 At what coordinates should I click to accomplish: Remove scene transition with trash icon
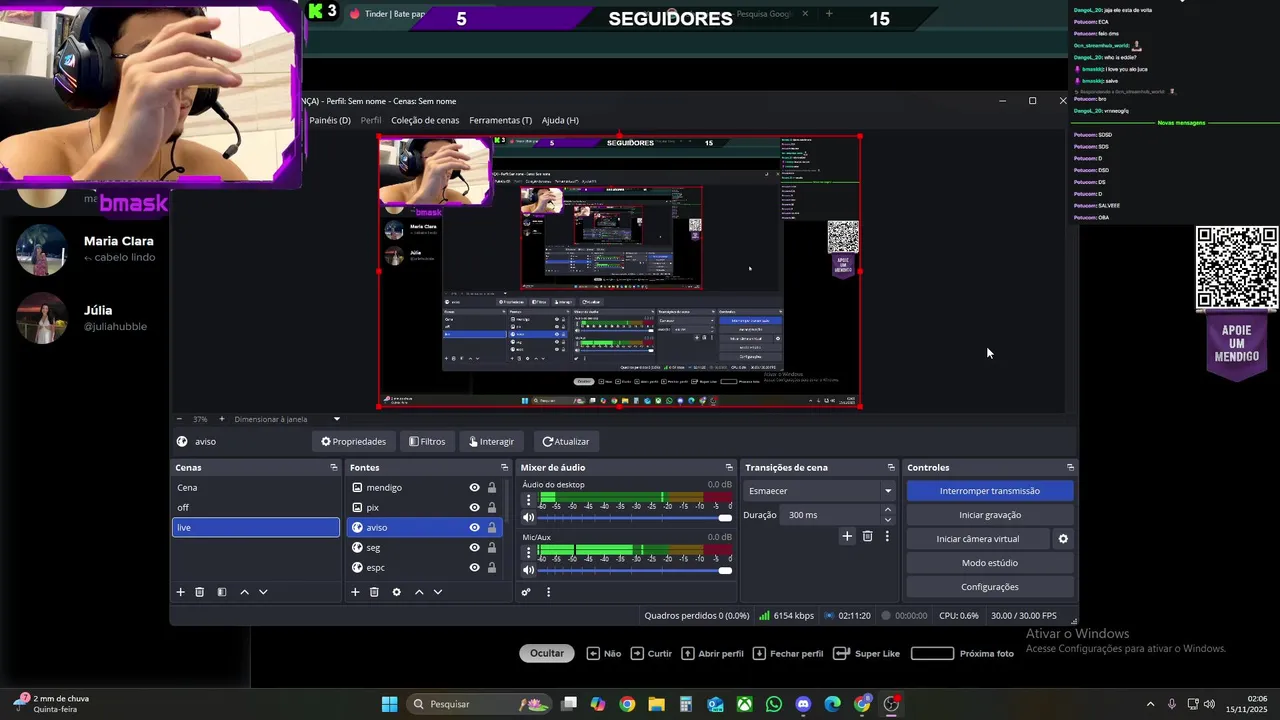point(867,537)
